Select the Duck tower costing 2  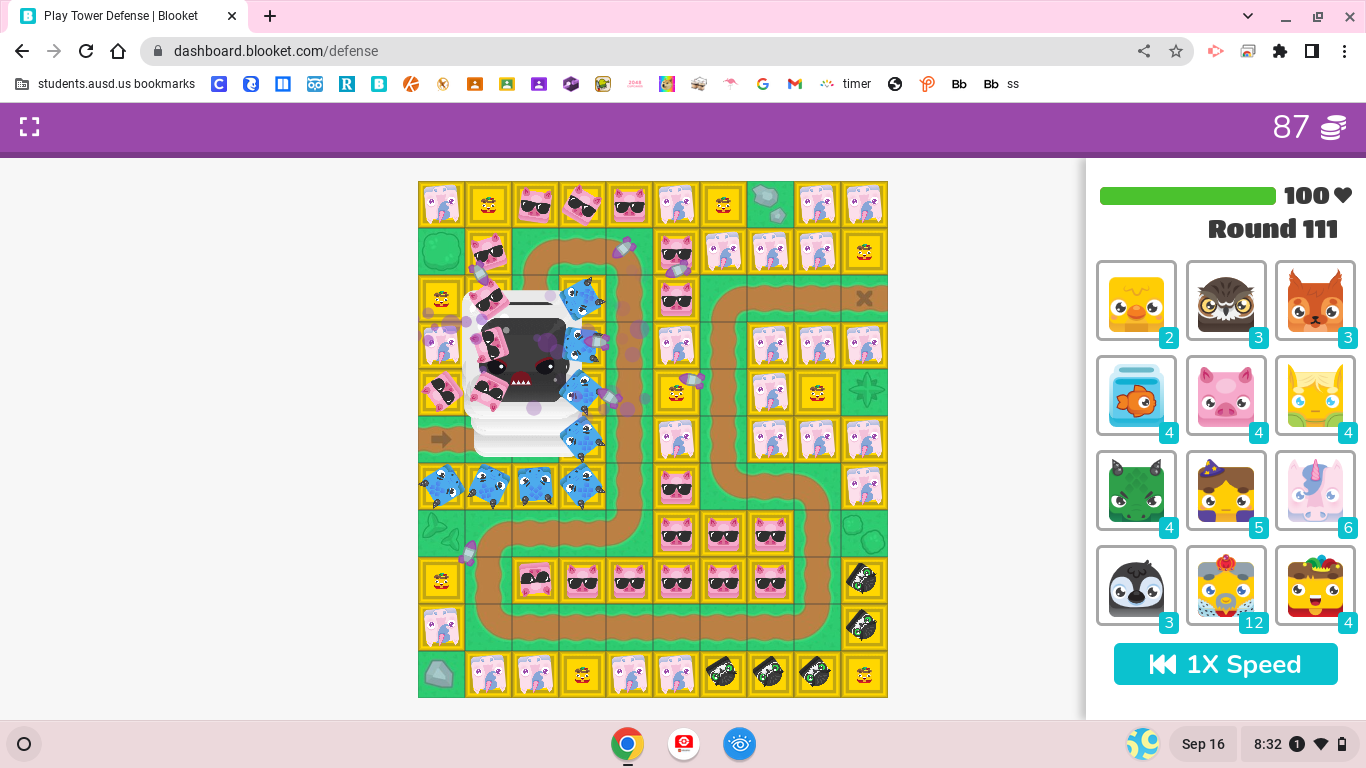[1136, 299]
